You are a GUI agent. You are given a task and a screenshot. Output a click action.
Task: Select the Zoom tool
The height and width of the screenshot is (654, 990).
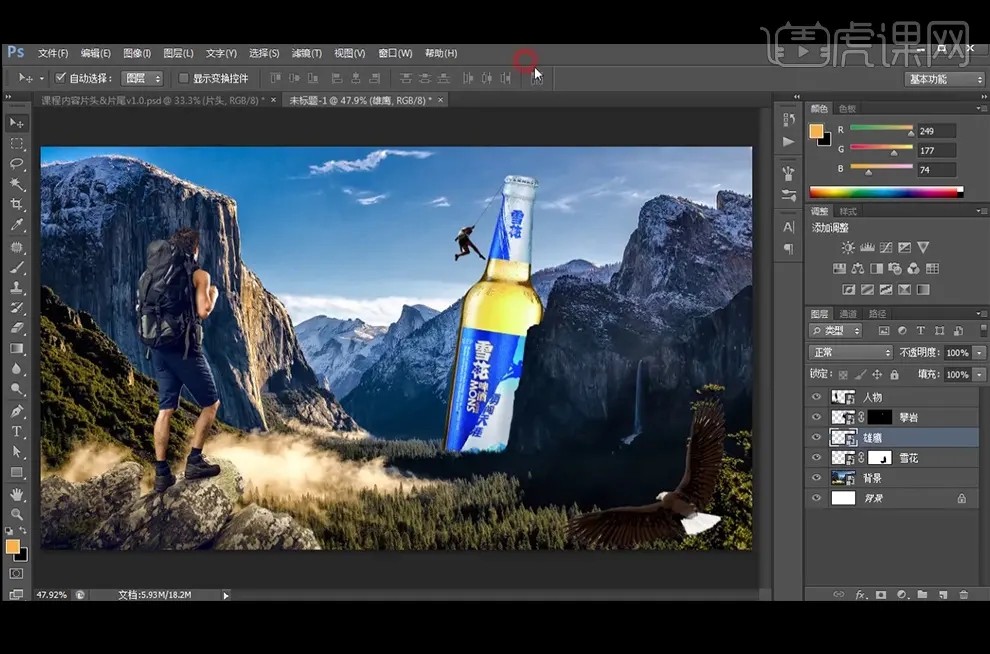pyautogui.click(x=16, y=513)
